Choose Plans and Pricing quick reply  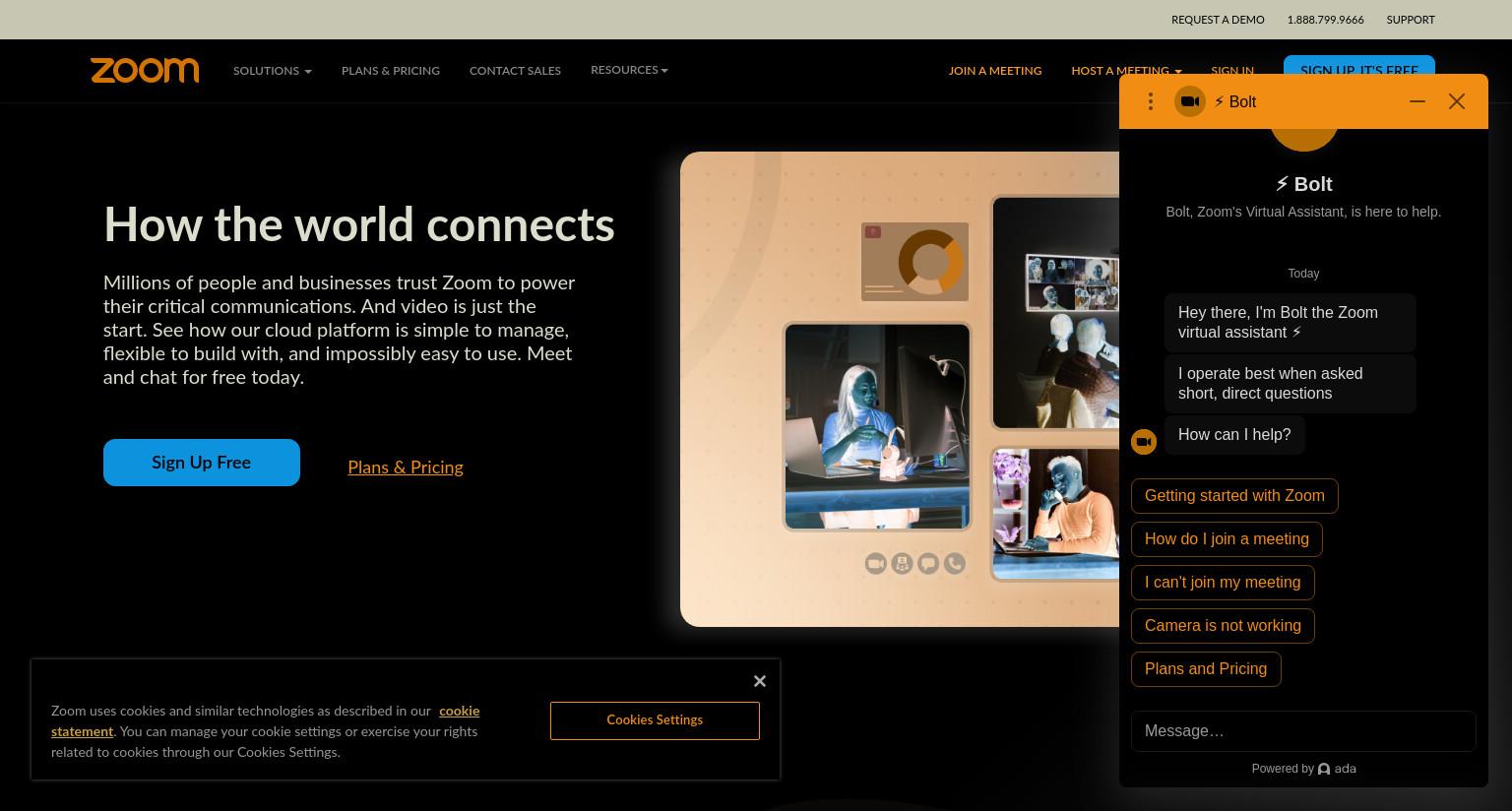coord(1206,669)
